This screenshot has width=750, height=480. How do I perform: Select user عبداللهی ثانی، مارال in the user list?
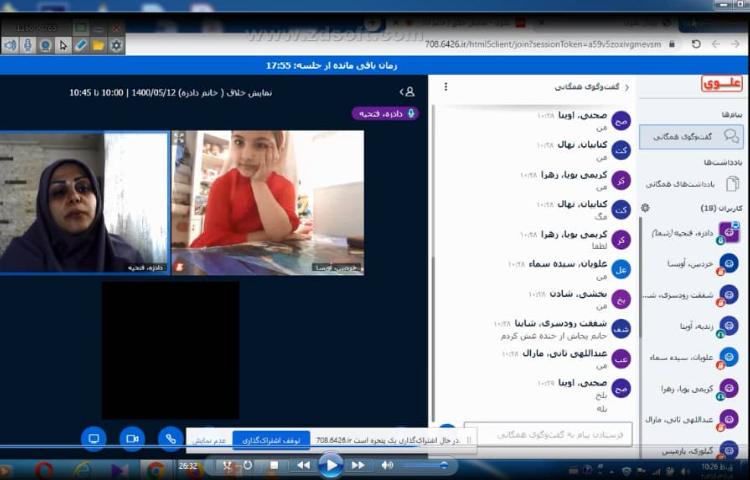[693, 420]
